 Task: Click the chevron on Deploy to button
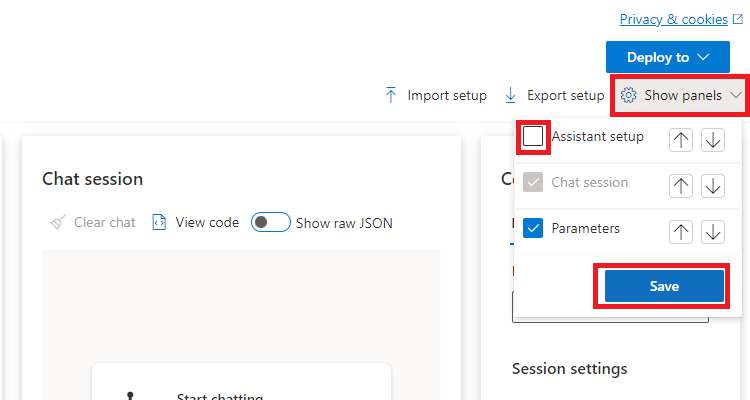pos(703,57)
